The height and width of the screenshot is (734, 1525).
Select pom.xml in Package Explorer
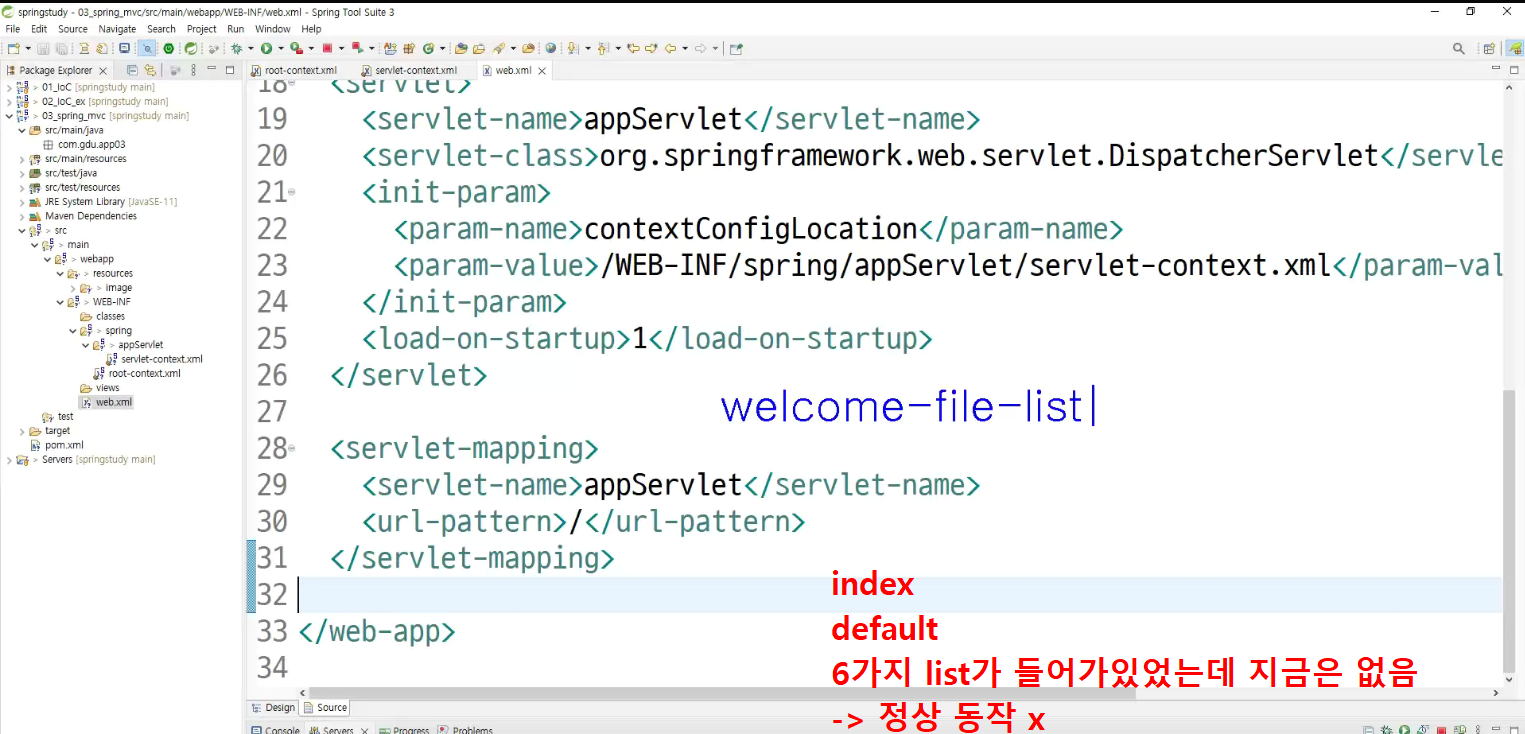(57, 445)
